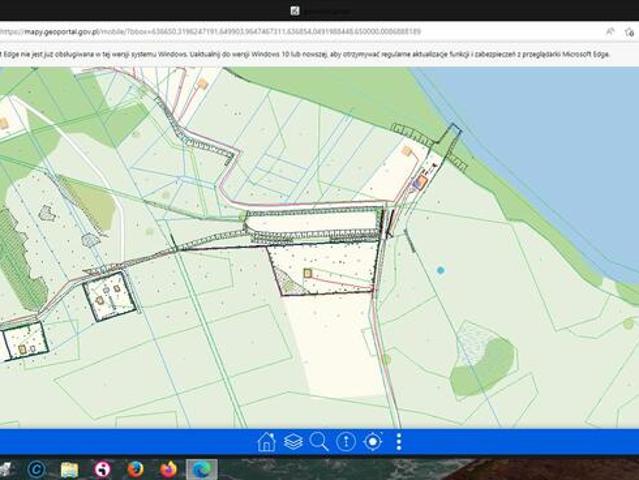
Task: Open File Explorer folder in taskbar
Action: click(69, 469)
